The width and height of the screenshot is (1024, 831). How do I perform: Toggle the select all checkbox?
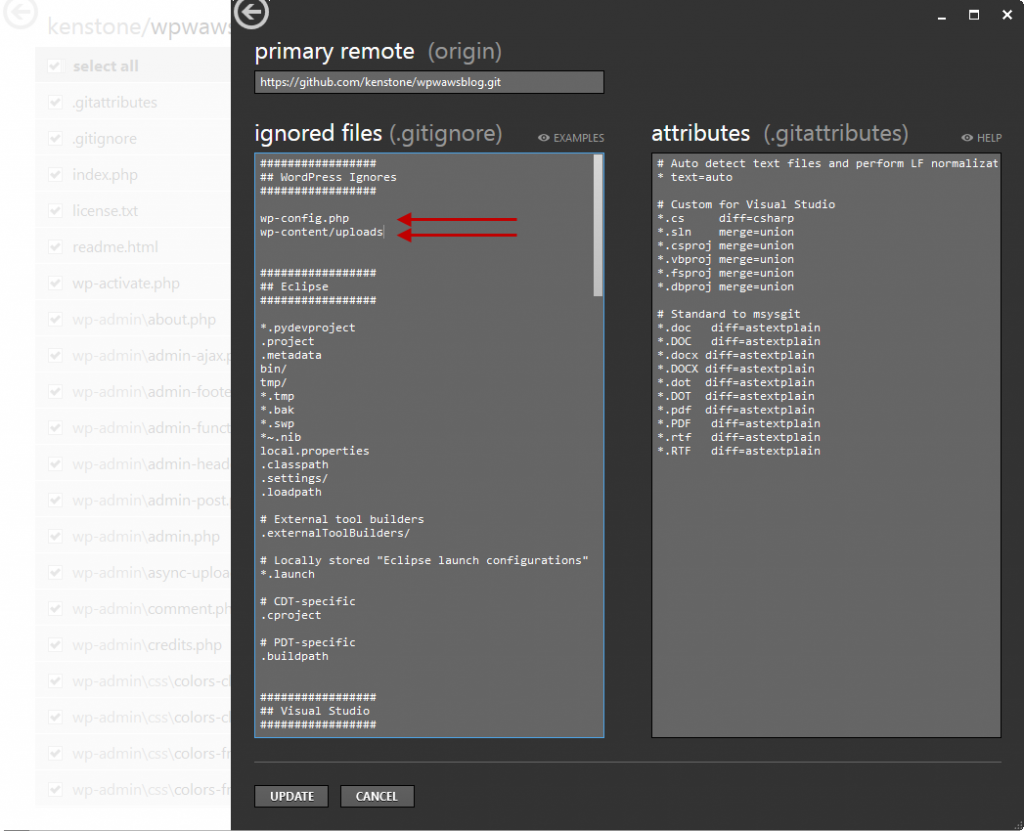(55, 67)
